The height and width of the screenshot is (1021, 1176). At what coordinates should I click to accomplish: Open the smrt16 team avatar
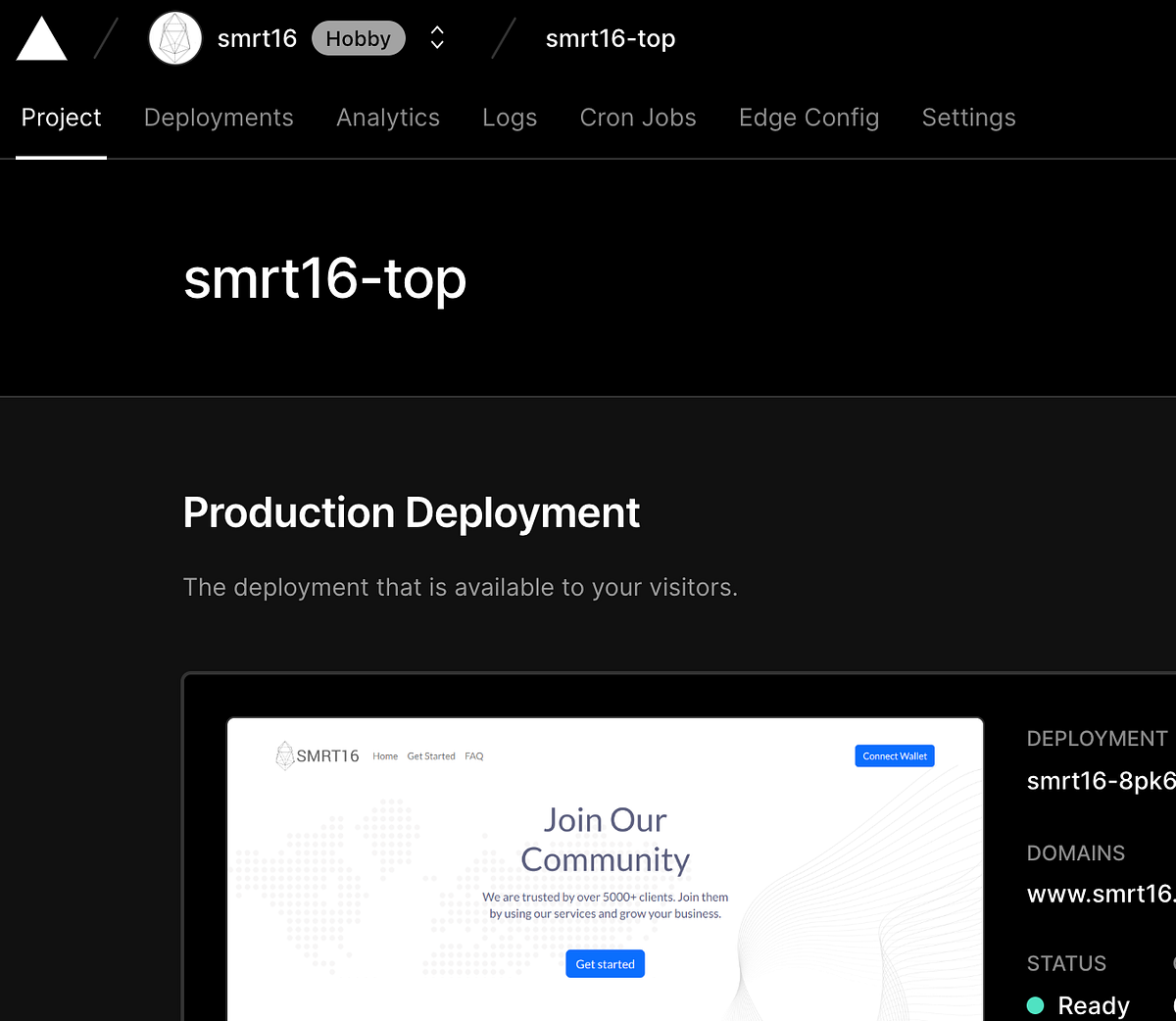(174, 37)
